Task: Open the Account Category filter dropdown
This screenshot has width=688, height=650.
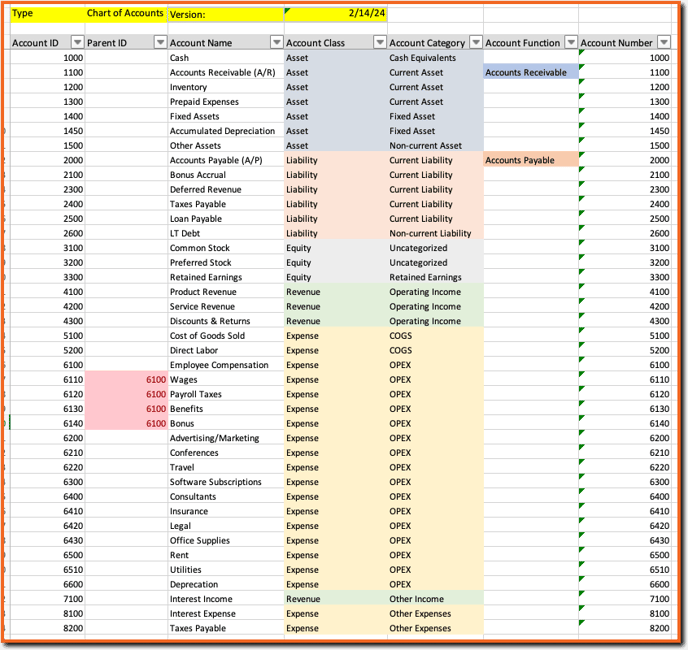Action: 476,43
